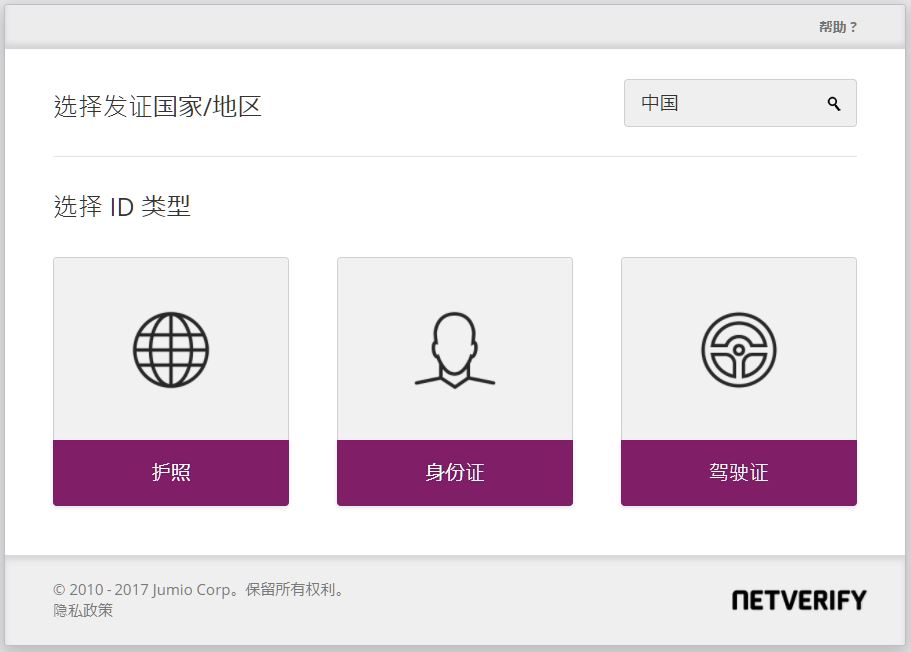Click the empty top gray header bar
Image resolution: width=911 pixels, height=652 pixels.
(x=400, y=27)
